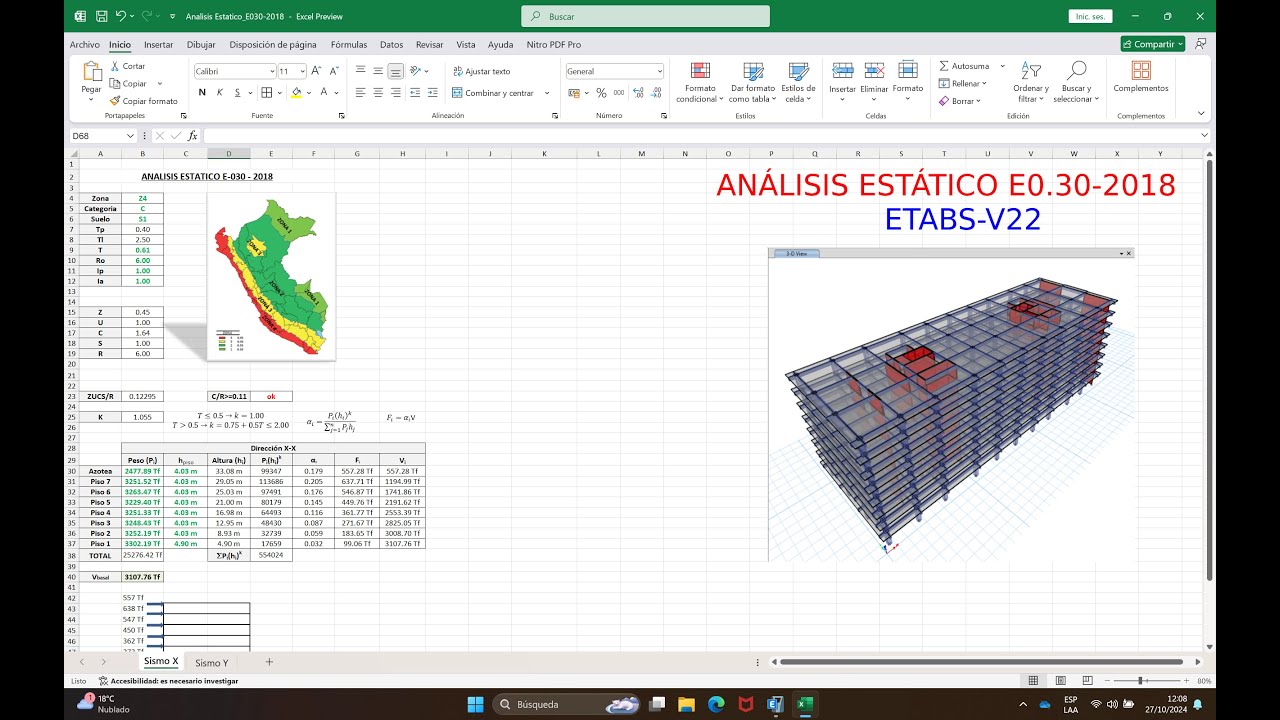Image resolution: width=1280 pixels, height=720 pixels.
Task: Toggle underline formatting (S)
Action: (x=237, y=92)
